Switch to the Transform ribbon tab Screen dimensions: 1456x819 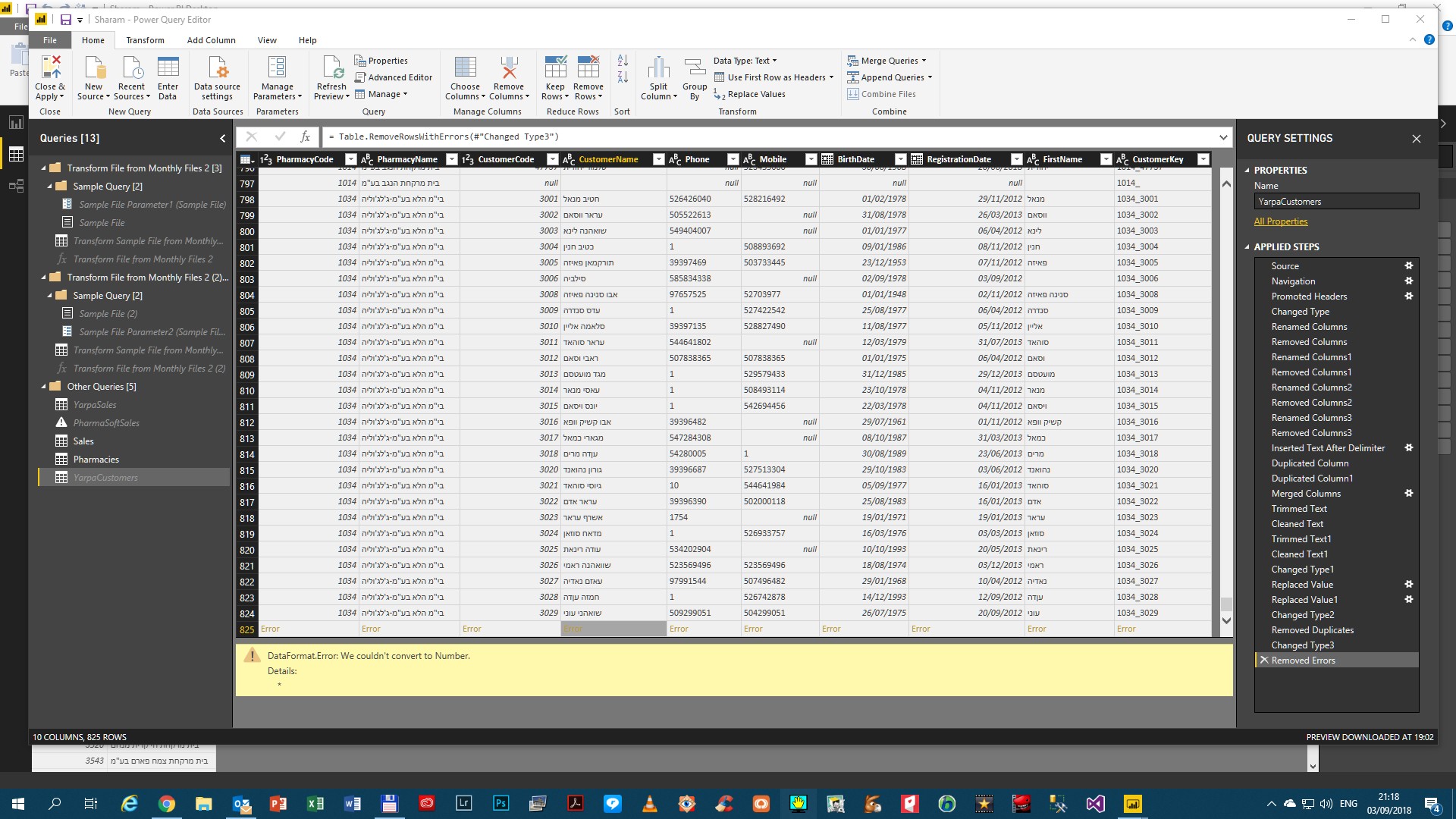[x=145, y=40]
